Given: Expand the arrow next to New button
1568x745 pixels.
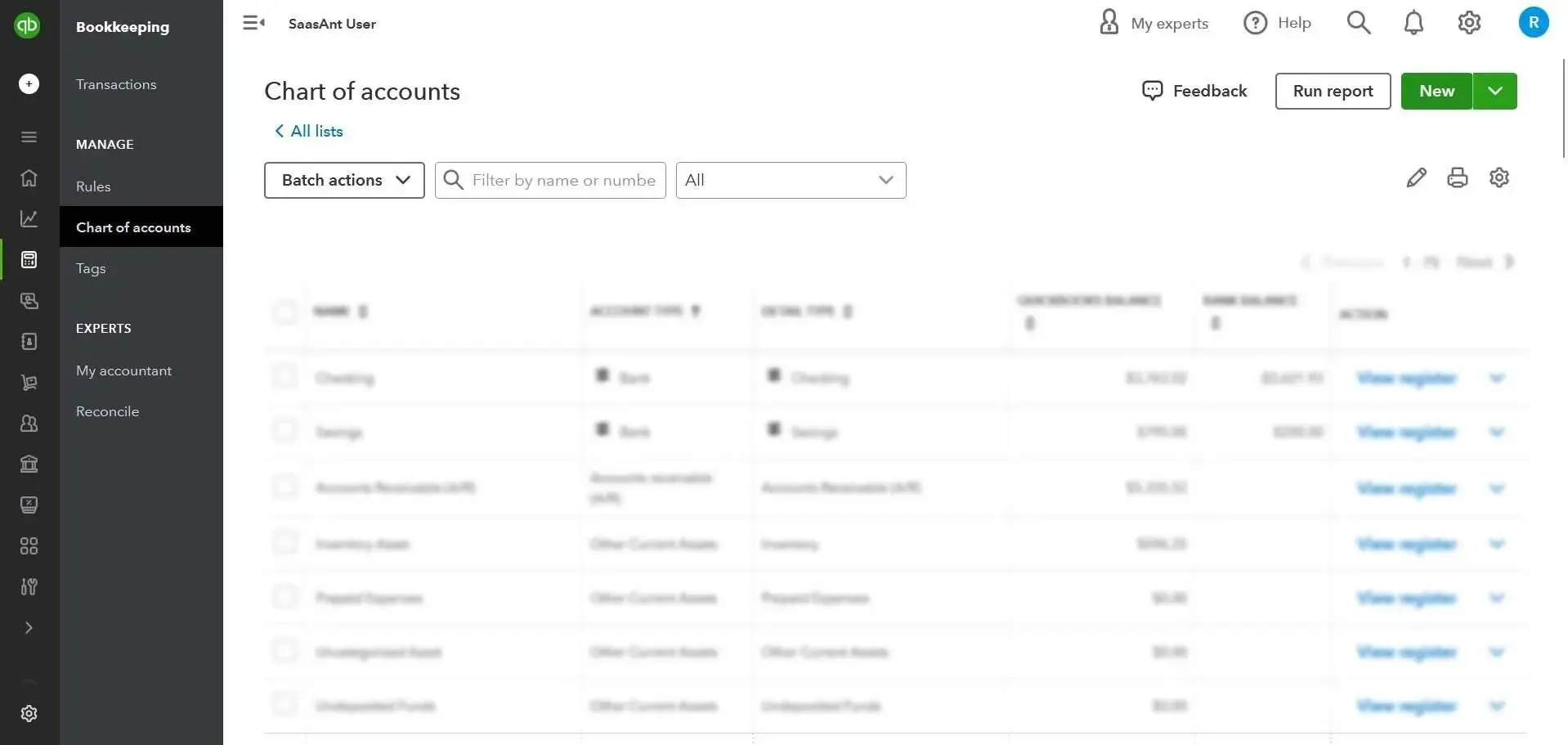Looking at the screenshot, I should click(x=1494, y=91).
